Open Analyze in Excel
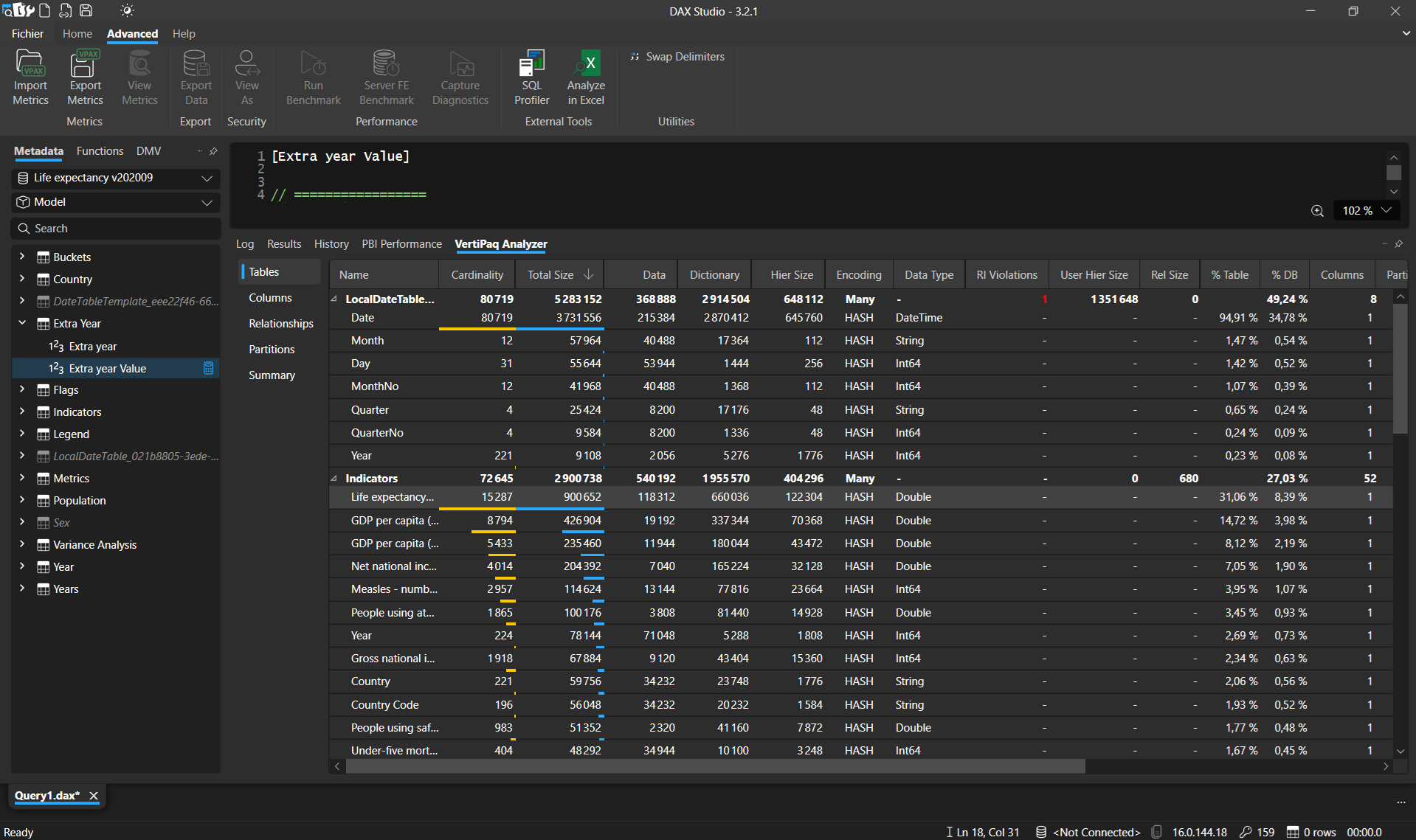 [586, 77]
